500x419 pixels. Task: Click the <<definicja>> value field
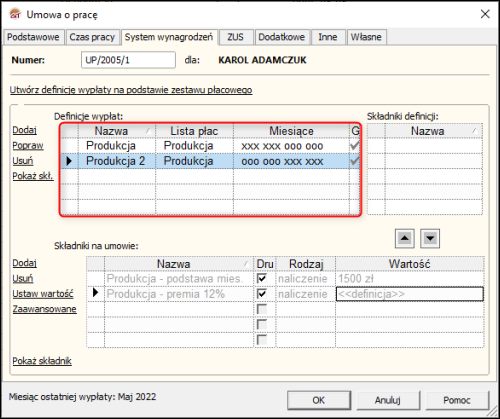(x=410, y=294)
